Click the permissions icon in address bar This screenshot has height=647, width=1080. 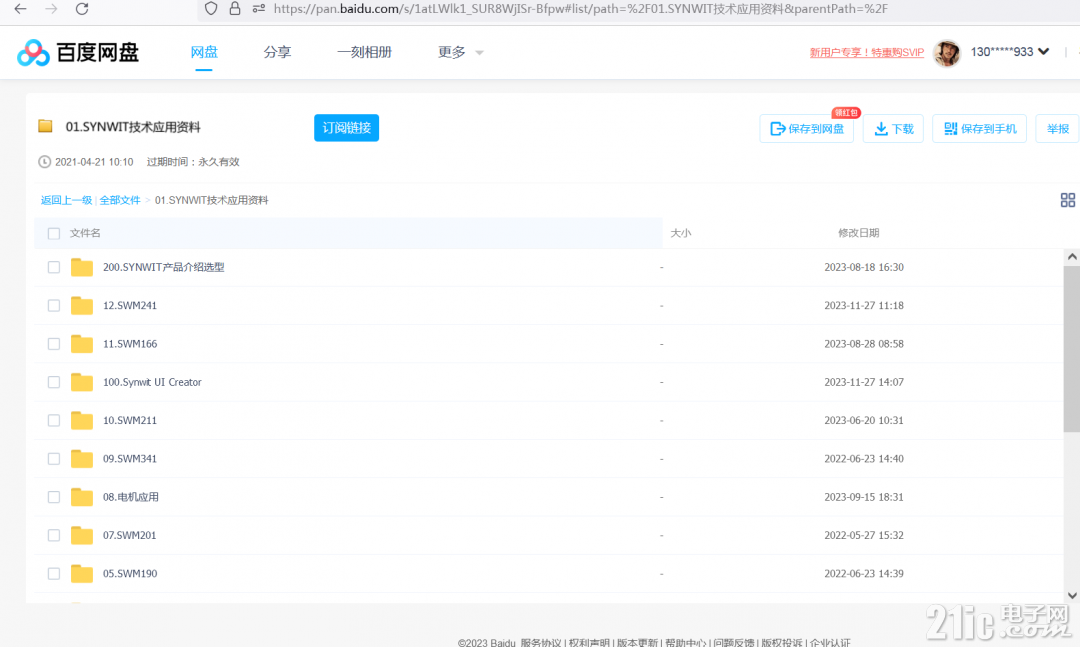pyautogui.click(x=259, y=9)
